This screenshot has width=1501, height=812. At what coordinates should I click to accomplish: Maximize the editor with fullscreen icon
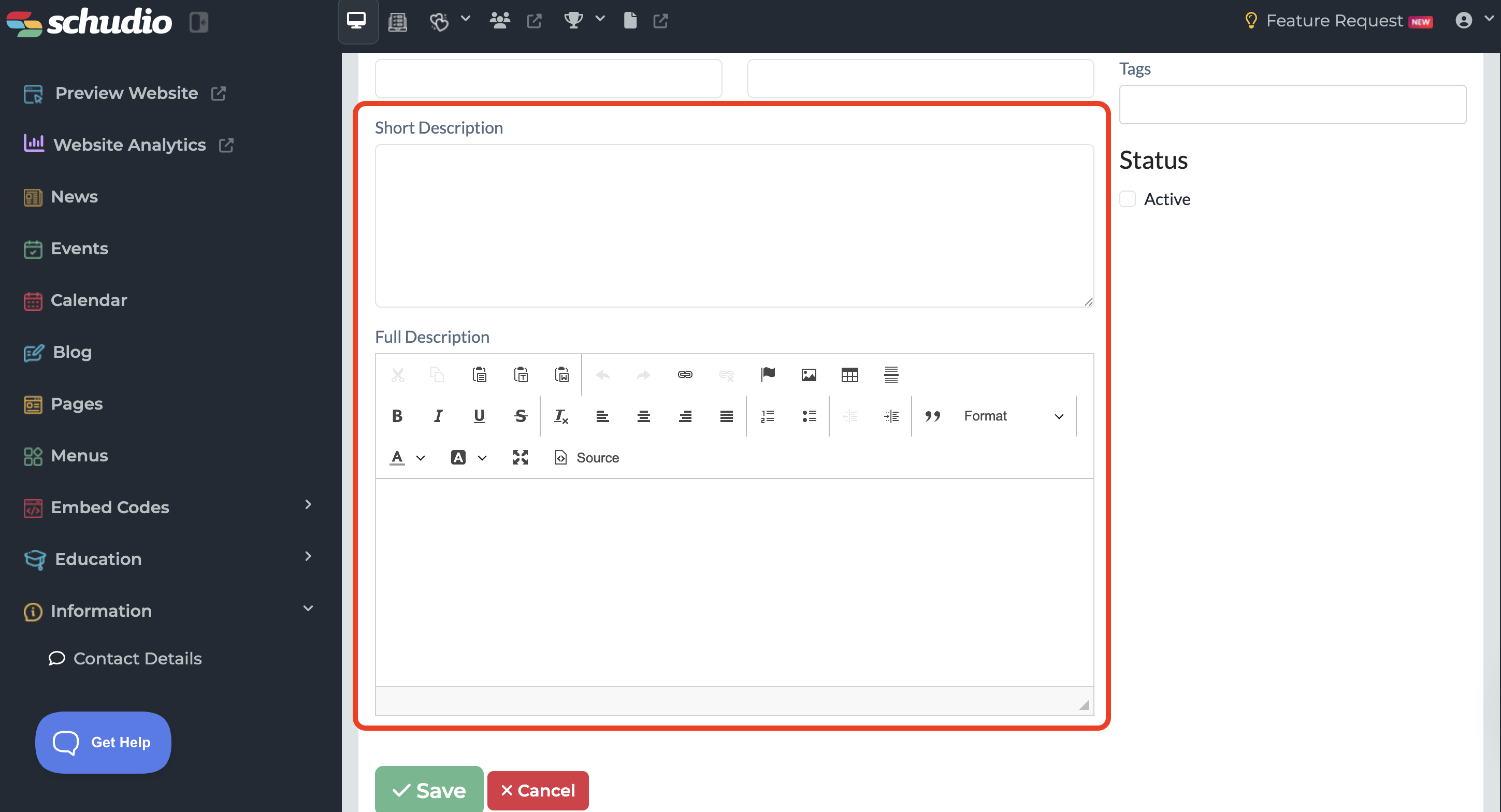point(521,457)
